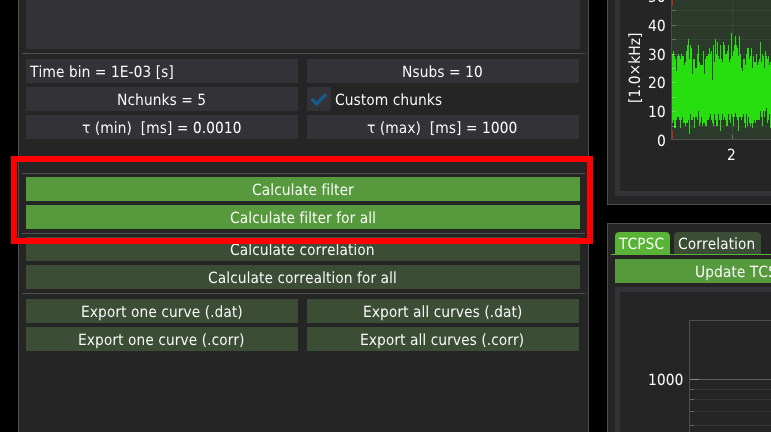
Task: Edit the τ (max) value field
Action: click(x=442, y=127)
